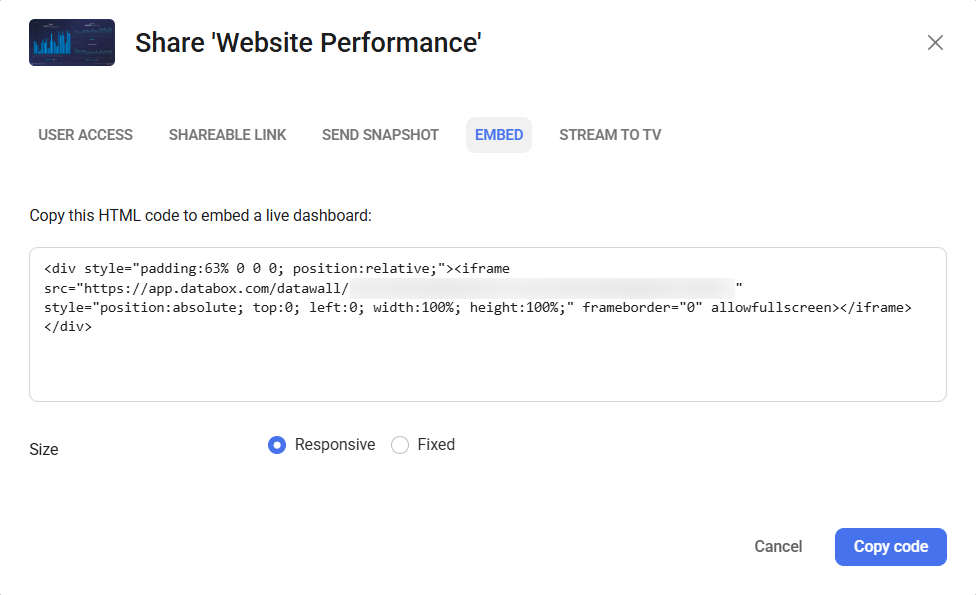The image size is (976, 595).
Task: Select the EMBED tab
Action: (499, 135)
